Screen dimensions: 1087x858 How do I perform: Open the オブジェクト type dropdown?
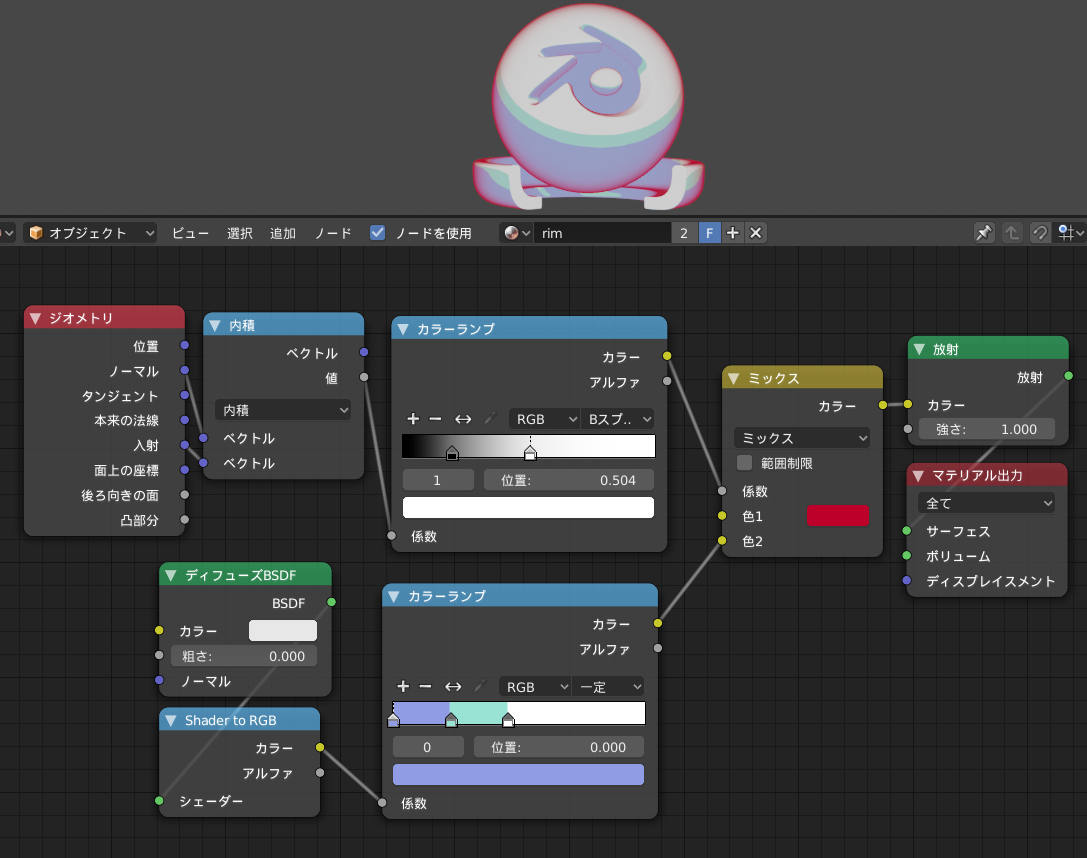91,233
